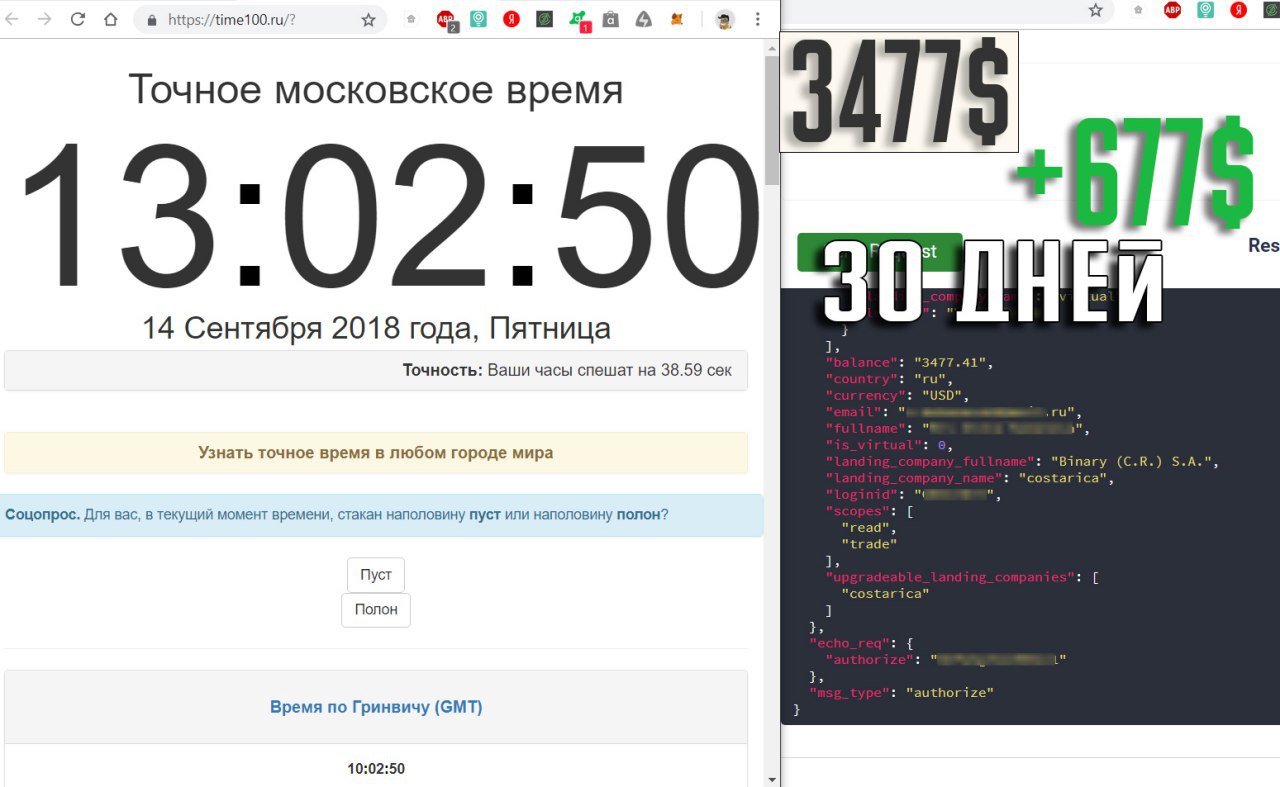
Task: Bookmark time100.ru with the star icon
Action: [368, 20]
